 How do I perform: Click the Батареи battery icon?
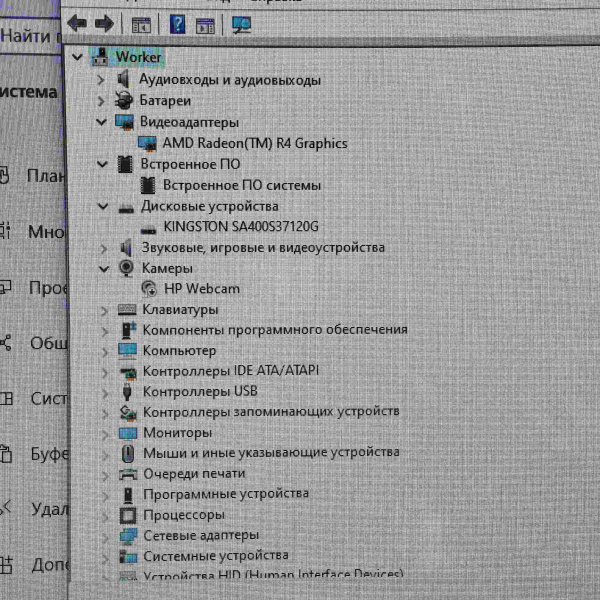point(125,100)
